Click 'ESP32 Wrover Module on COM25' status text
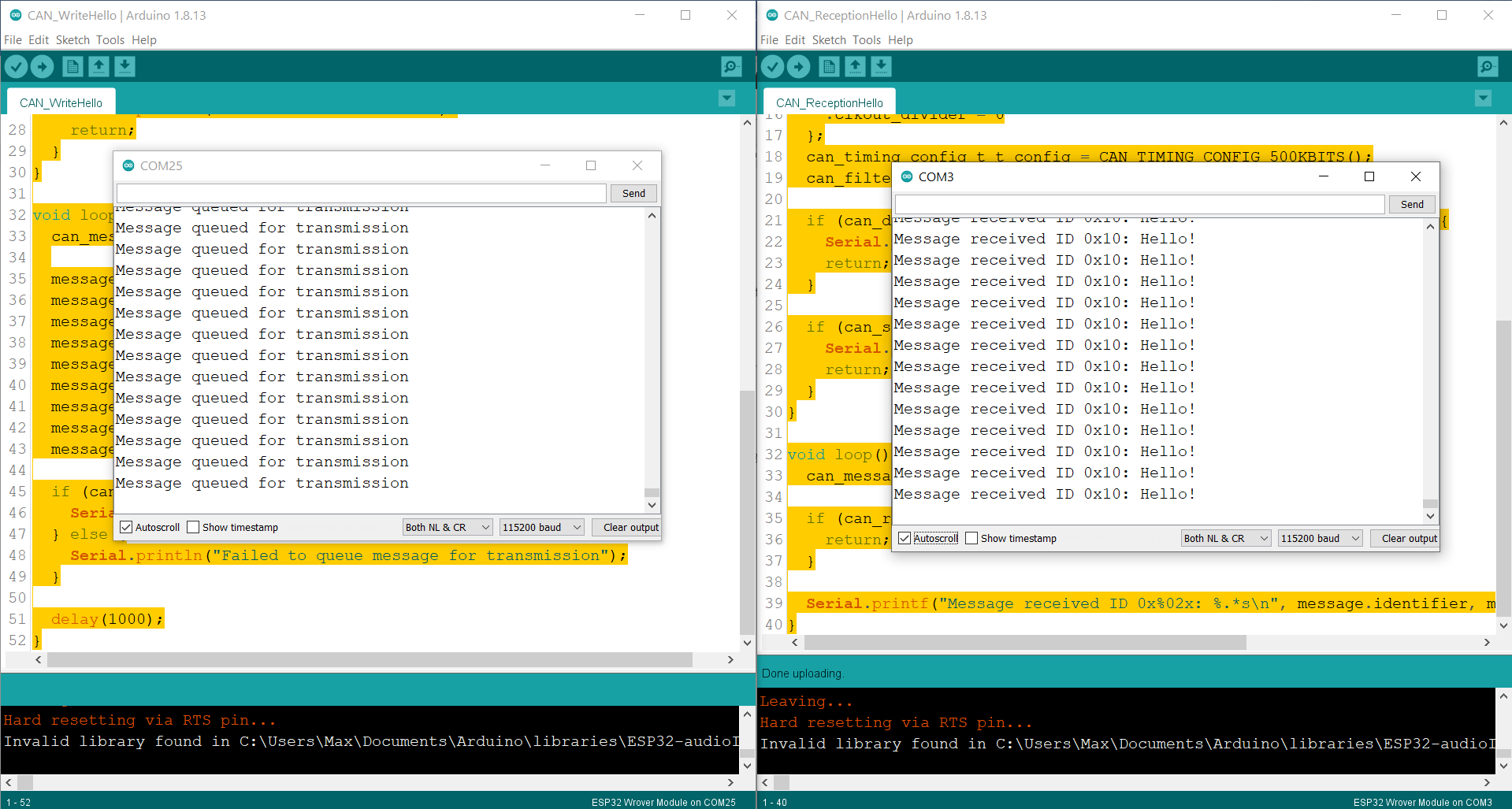Screen dimensions: 1512x809 coord(663,802)
